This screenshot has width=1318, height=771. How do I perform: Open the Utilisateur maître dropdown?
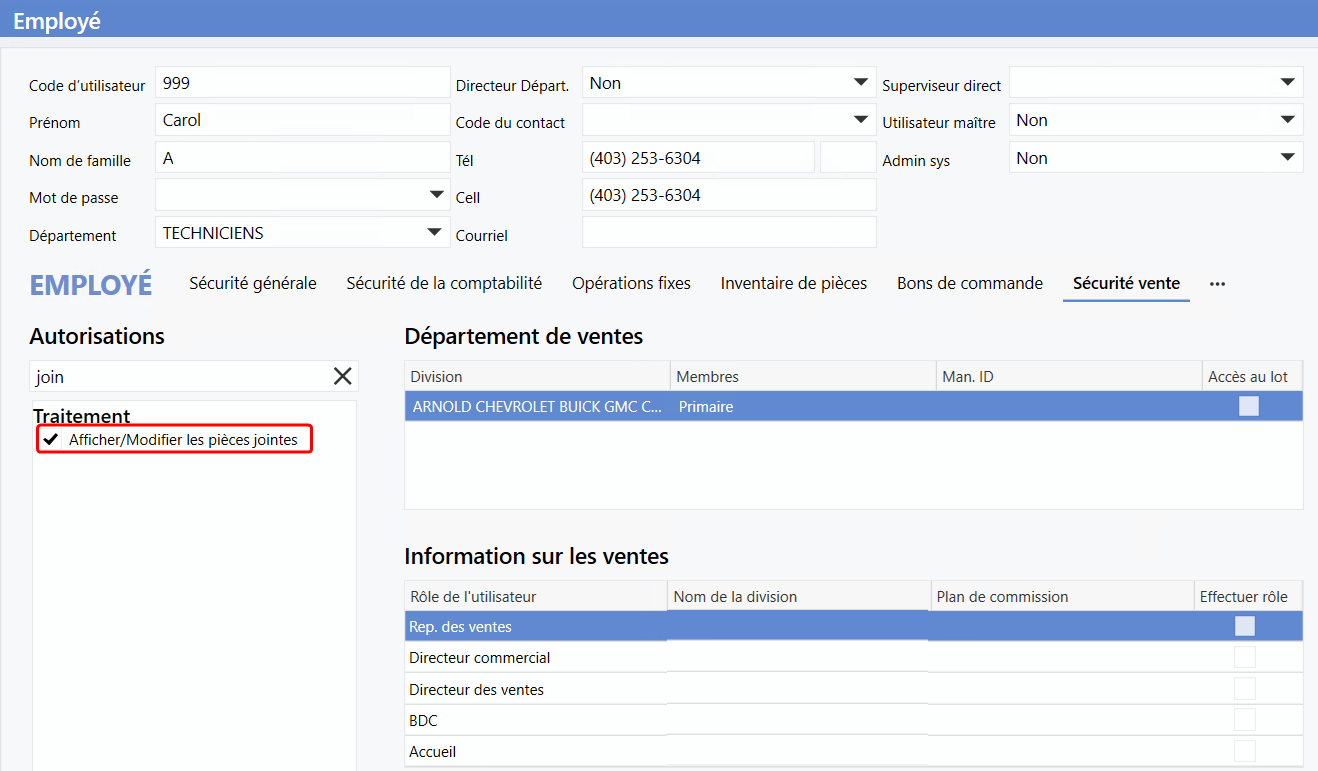click(1287, 120)
